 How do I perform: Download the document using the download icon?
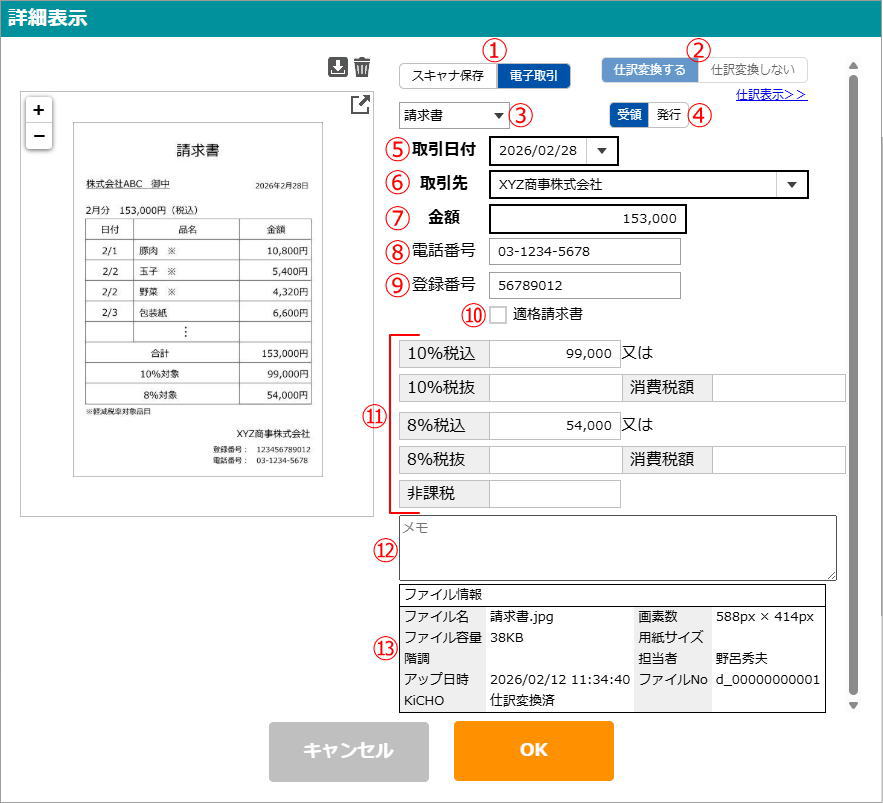[338, 67]
